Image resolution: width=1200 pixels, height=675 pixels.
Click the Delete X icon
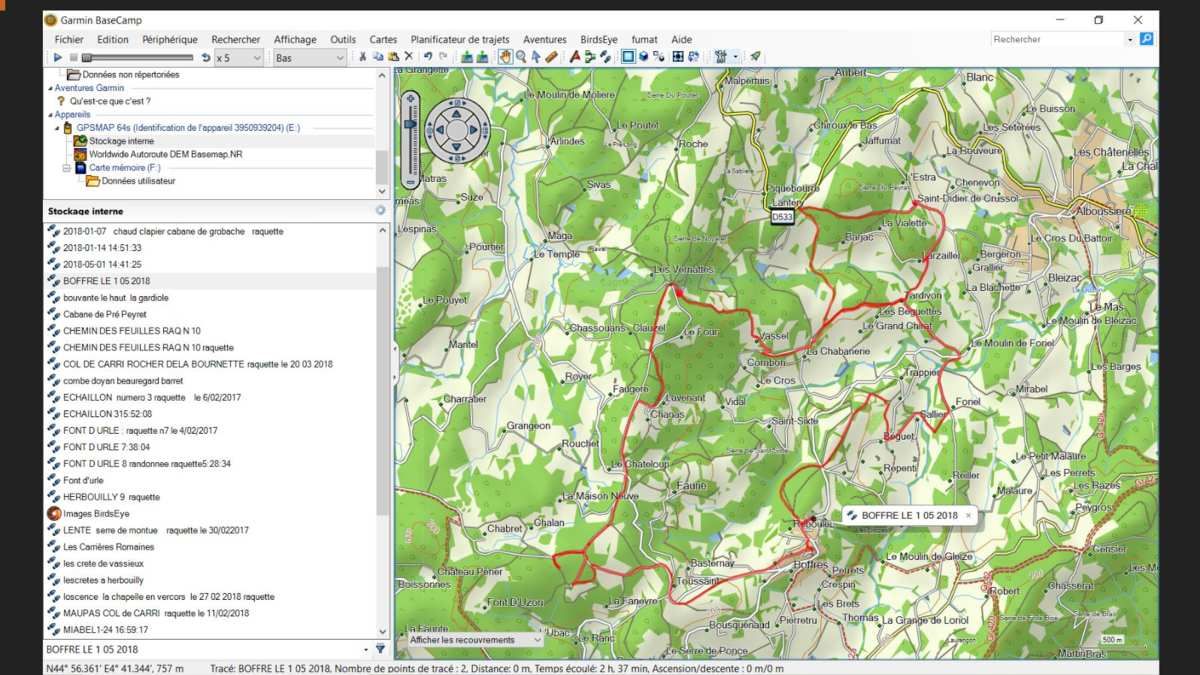tap(409, 57)
